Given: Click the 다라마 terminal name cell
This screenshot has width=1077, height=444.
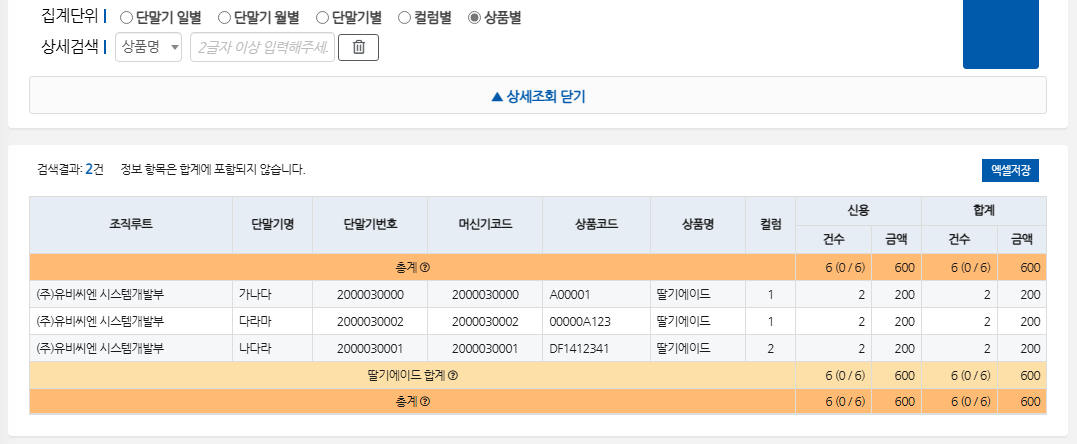Looking at the screenshot, I should 273,322.
